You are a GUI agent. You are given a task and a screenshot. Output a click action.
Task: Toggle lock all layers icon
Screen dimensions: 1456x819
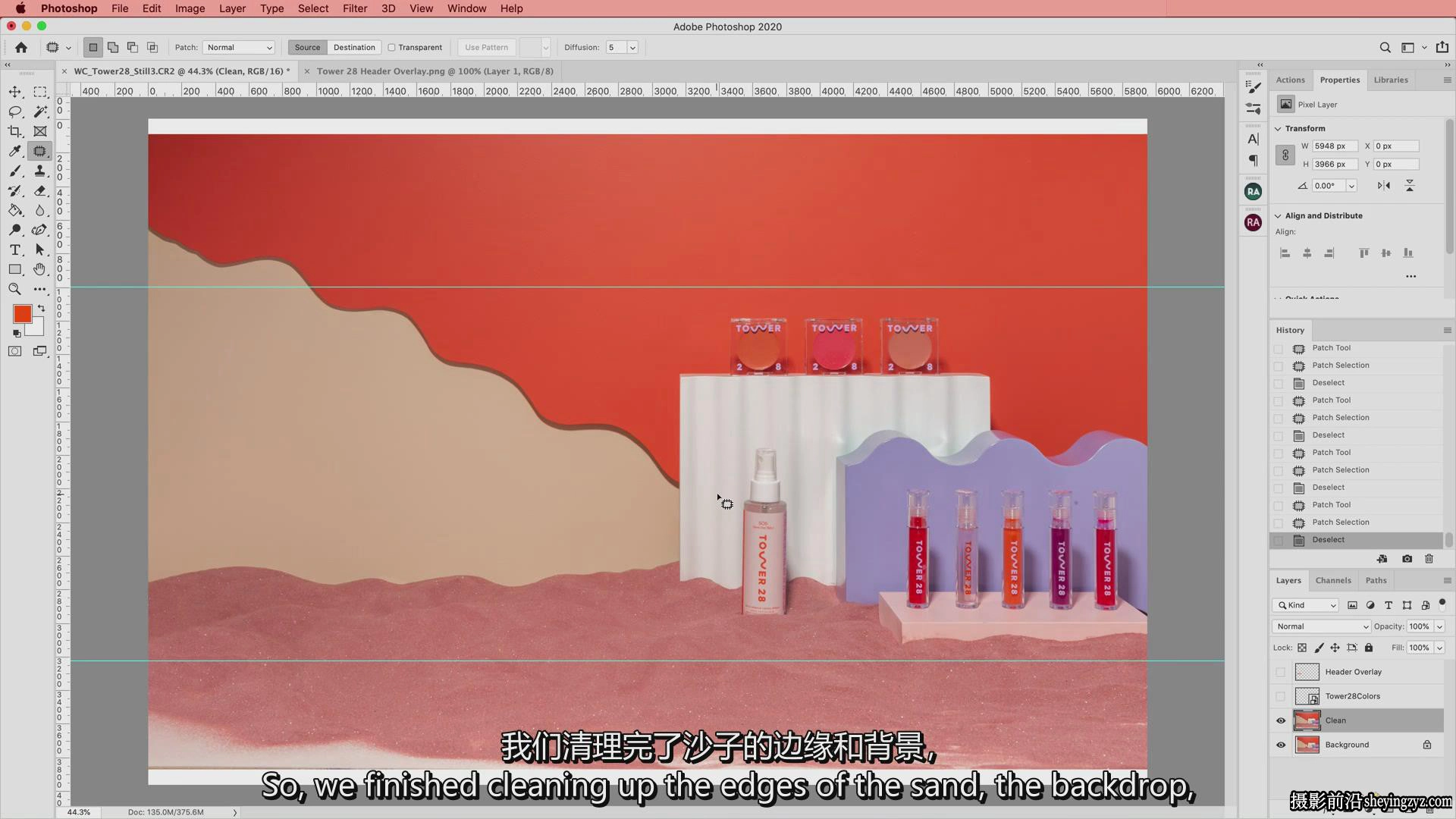coord(1369,648)
